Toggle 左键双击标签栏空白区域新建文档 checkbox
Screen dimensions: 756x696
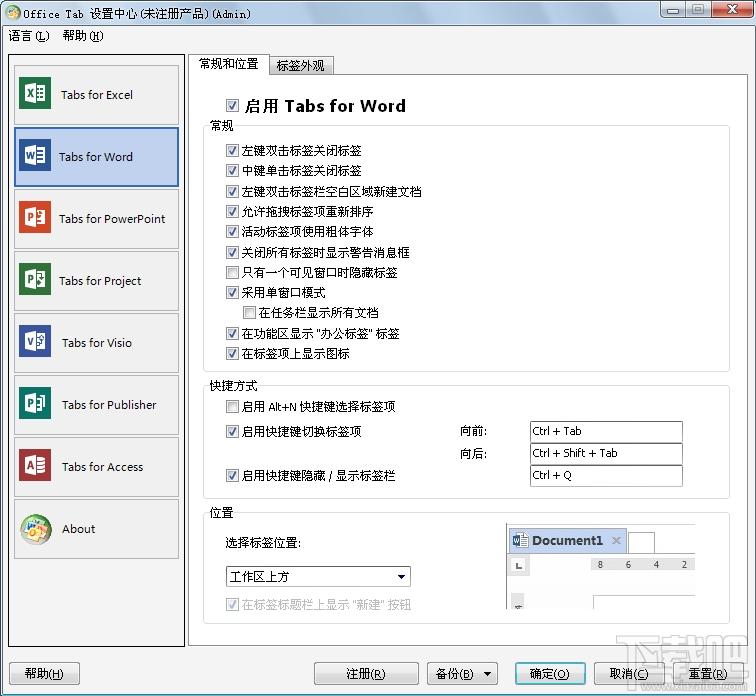(x=232, y=191)
